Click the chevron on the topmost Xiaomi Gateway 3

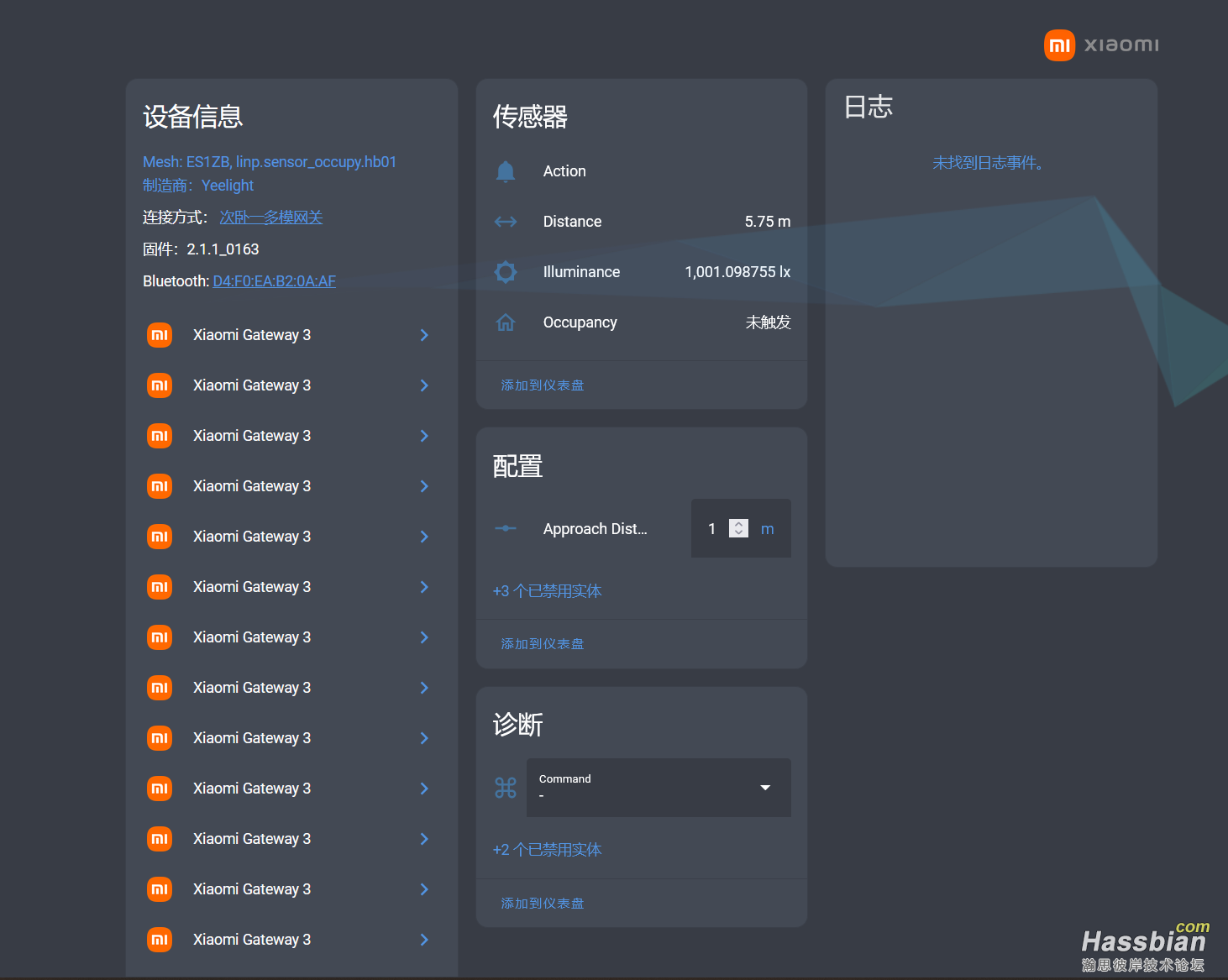click(424, 335)
